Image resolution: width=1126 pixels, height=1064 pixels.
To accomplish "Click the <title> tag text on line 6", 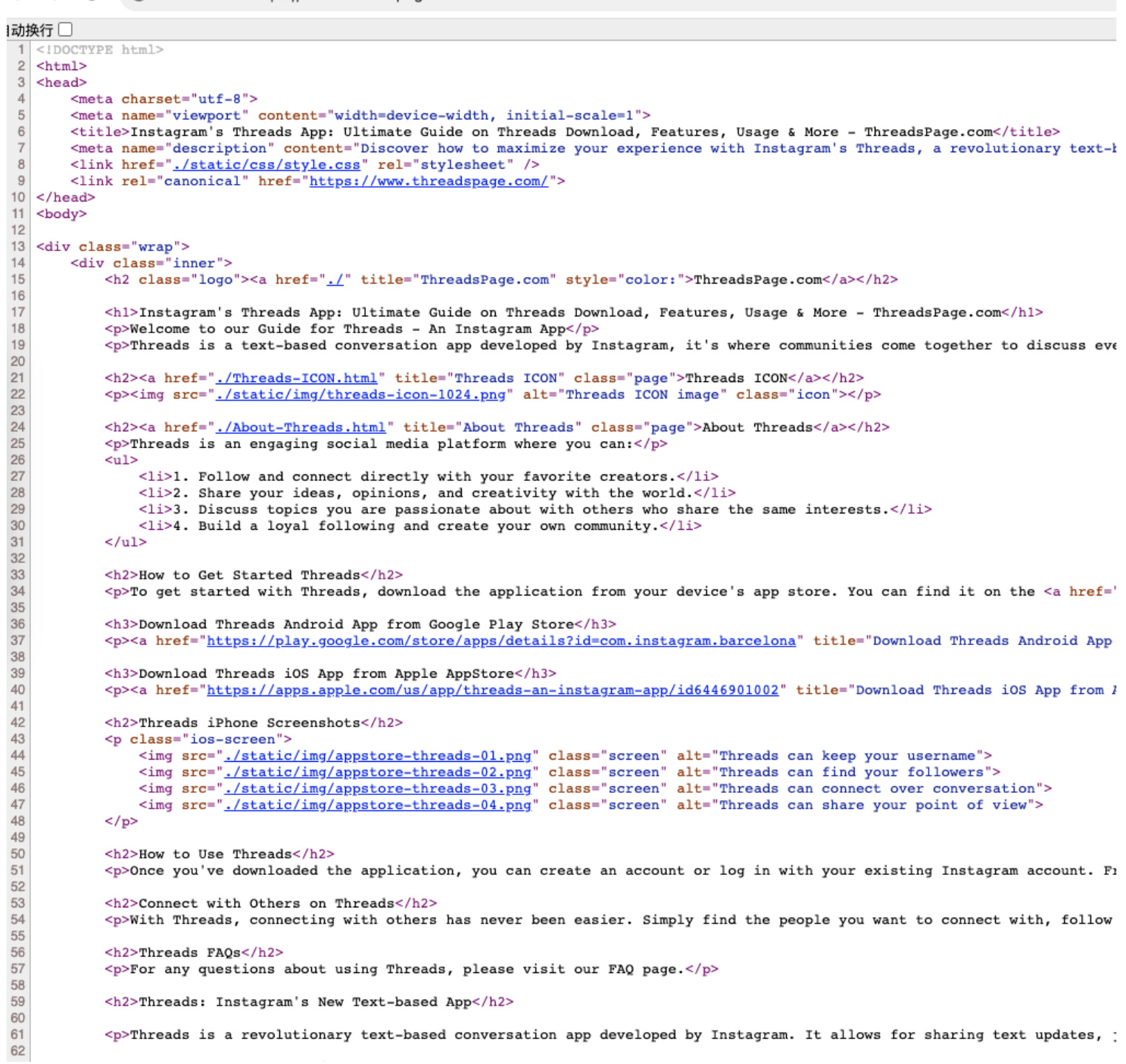I will pyautogui.click(x=565, y=132).
